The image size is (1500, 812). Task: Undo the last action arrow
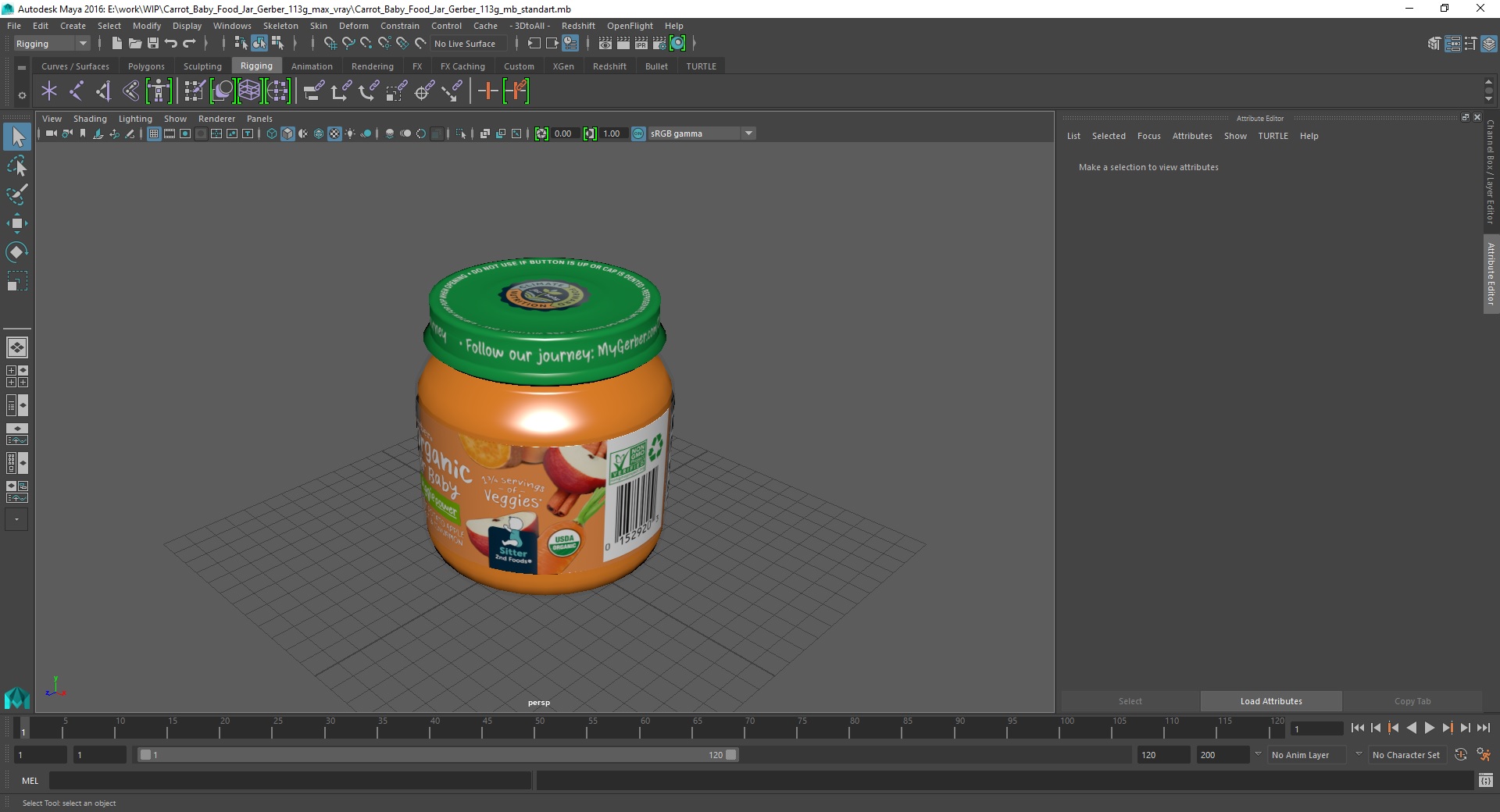pos(171,44)
